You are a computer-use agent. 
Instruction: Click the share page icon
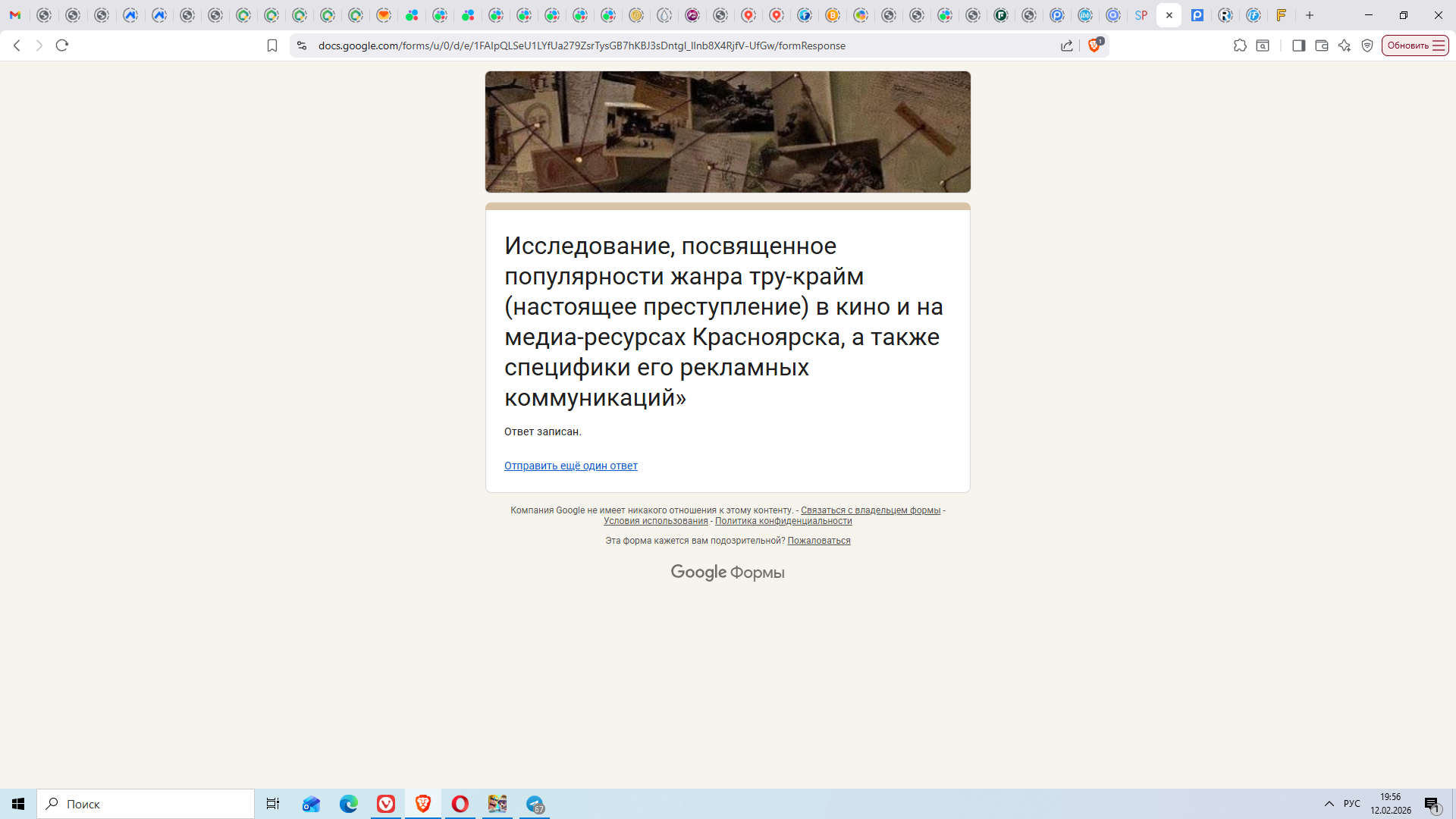click(1066, 45)
